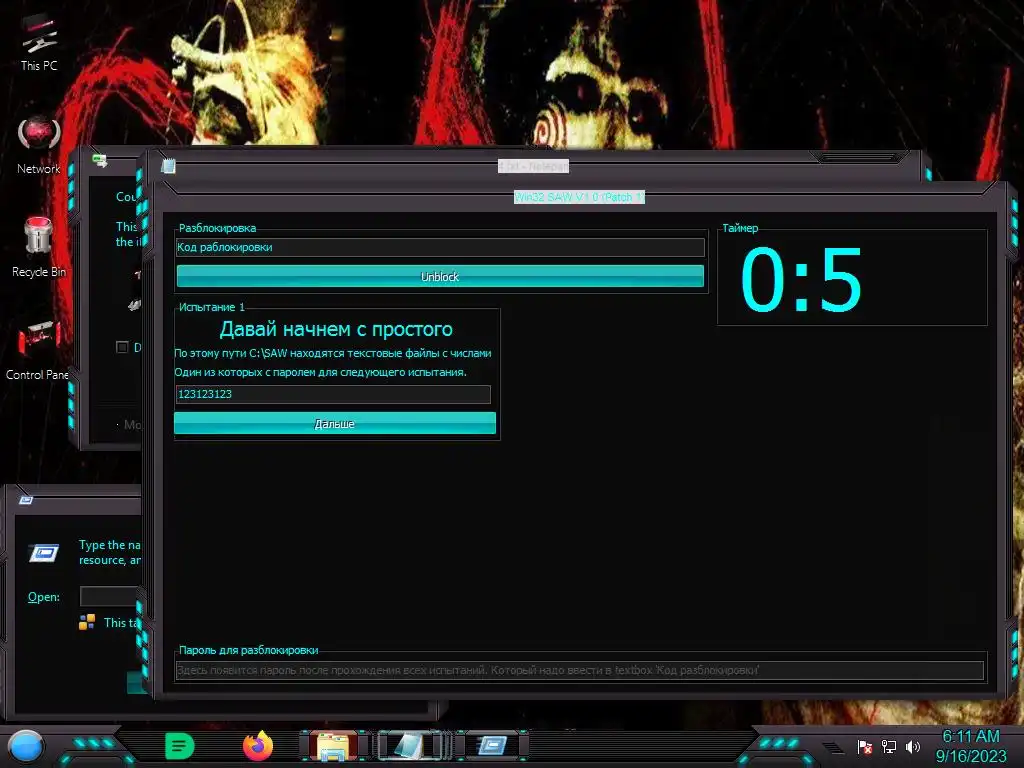Click the Разблокировка group label

pyautogui.click(x=217, y=228)
